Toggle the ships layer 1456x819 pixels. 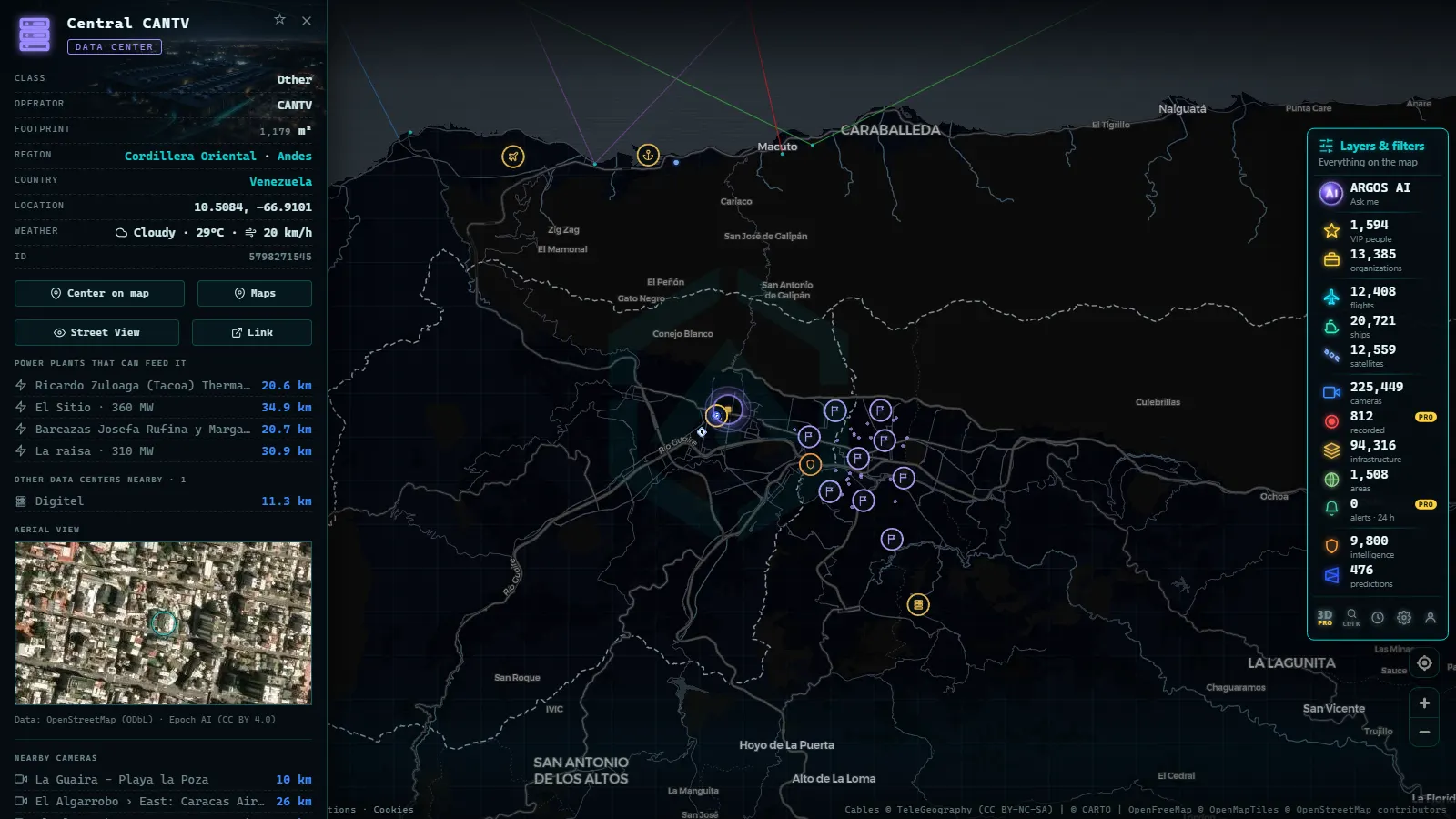[1377, 326]
